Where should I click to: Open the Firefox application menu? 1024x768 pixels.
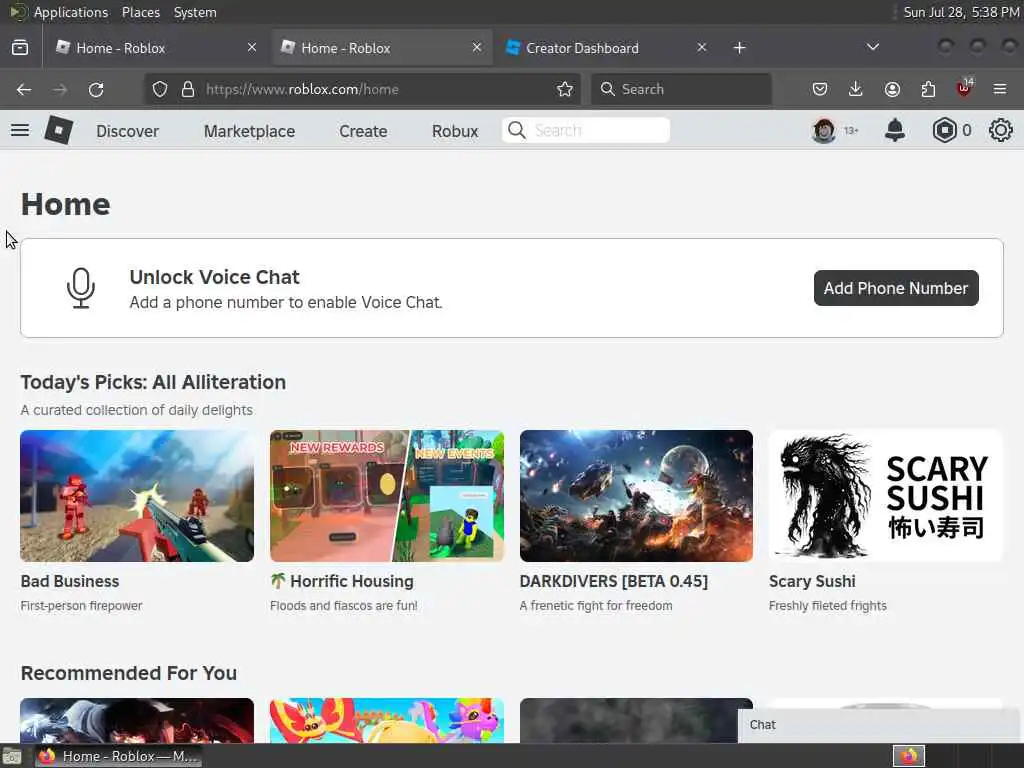click(1000, 89)
